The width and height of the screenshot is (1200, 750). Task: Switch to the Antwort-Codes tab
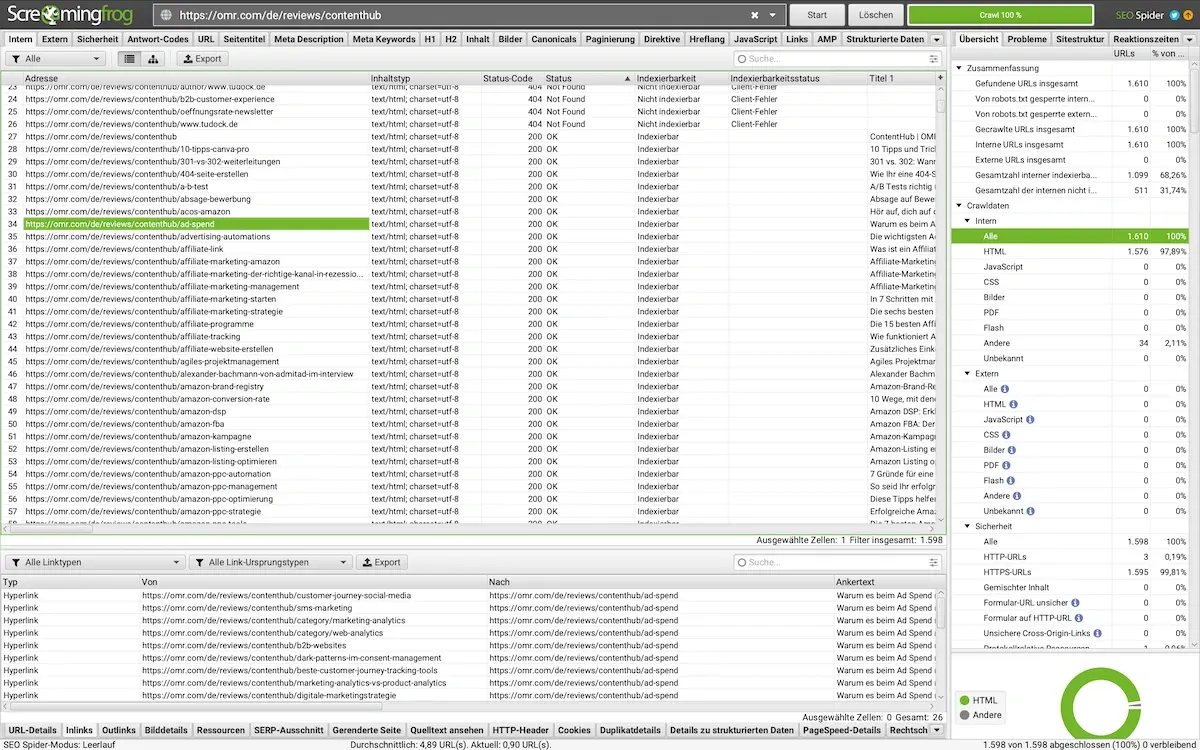[x=158, y=39]
